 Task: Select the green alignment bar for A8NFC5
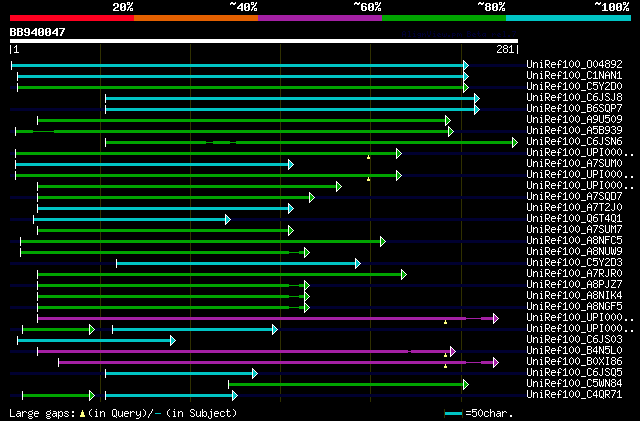[x=203, y=242]
